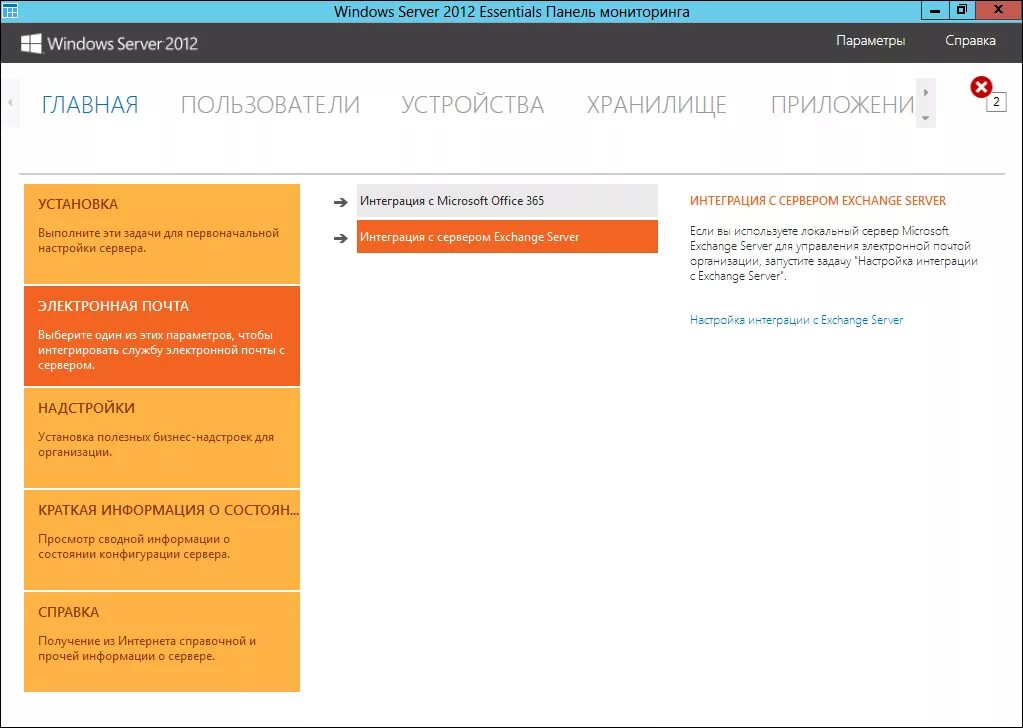The height and width of the screenshot is (728, 1023).
Task: Click the arrow icon beside Exchange Server integration
Action: pyautogui.click(x=341, y=238)
